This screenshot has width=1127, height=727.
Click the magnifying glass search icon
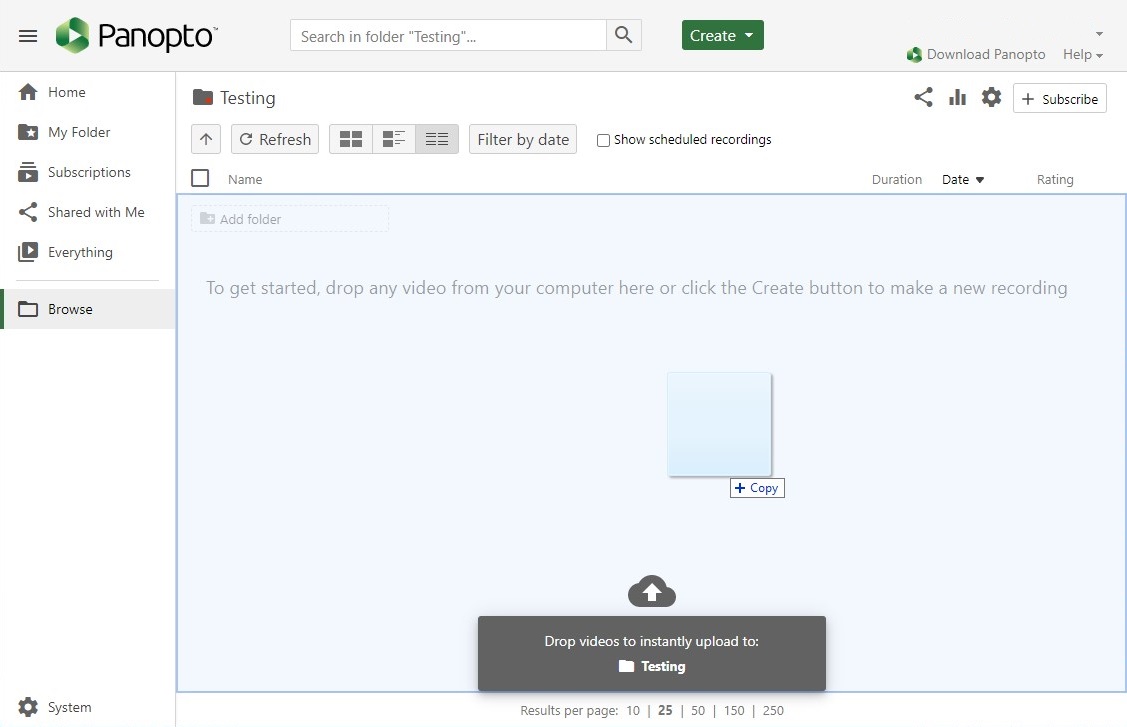623,34
